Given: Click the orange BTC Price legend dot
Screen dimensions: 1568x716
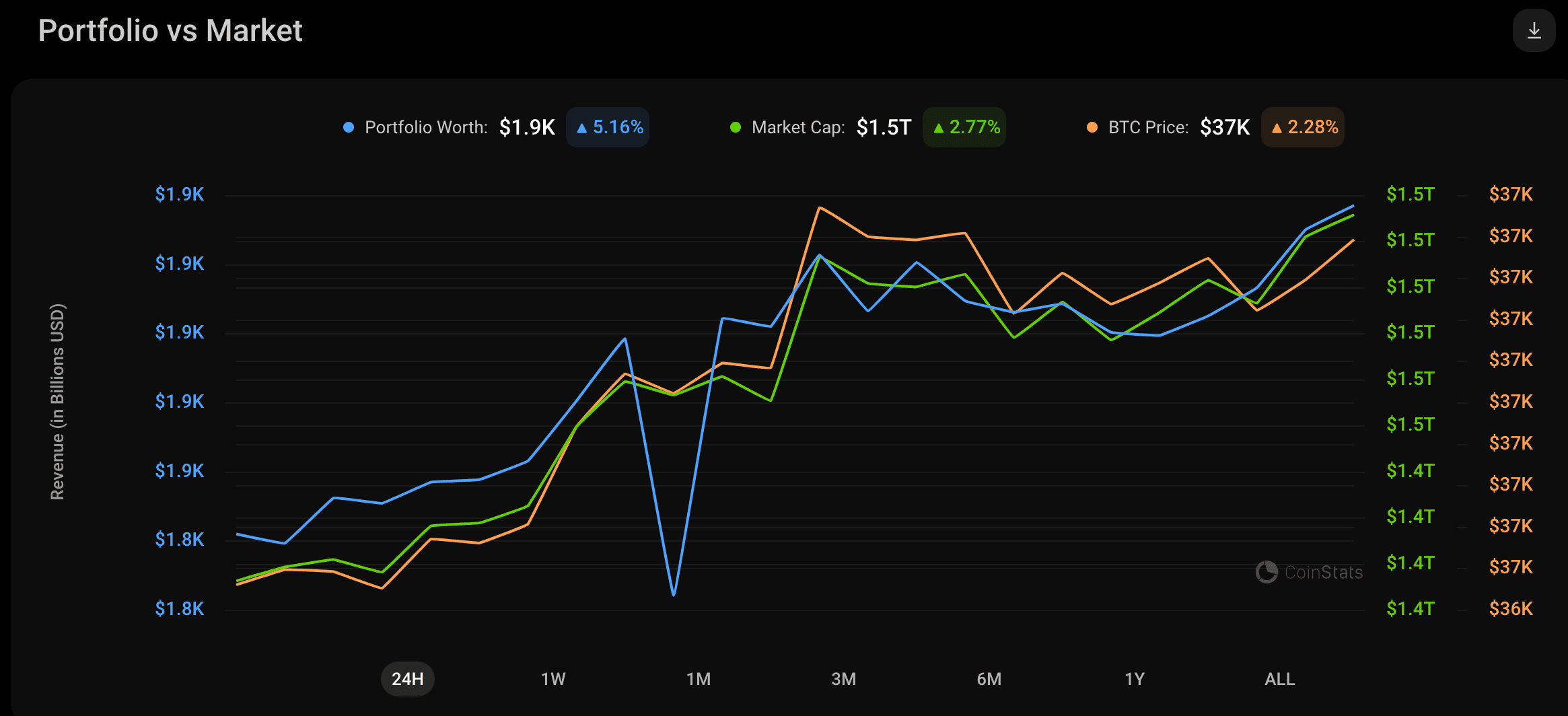Looking at the screenshot, I should pyautogui.click(x=1092, y=127).
